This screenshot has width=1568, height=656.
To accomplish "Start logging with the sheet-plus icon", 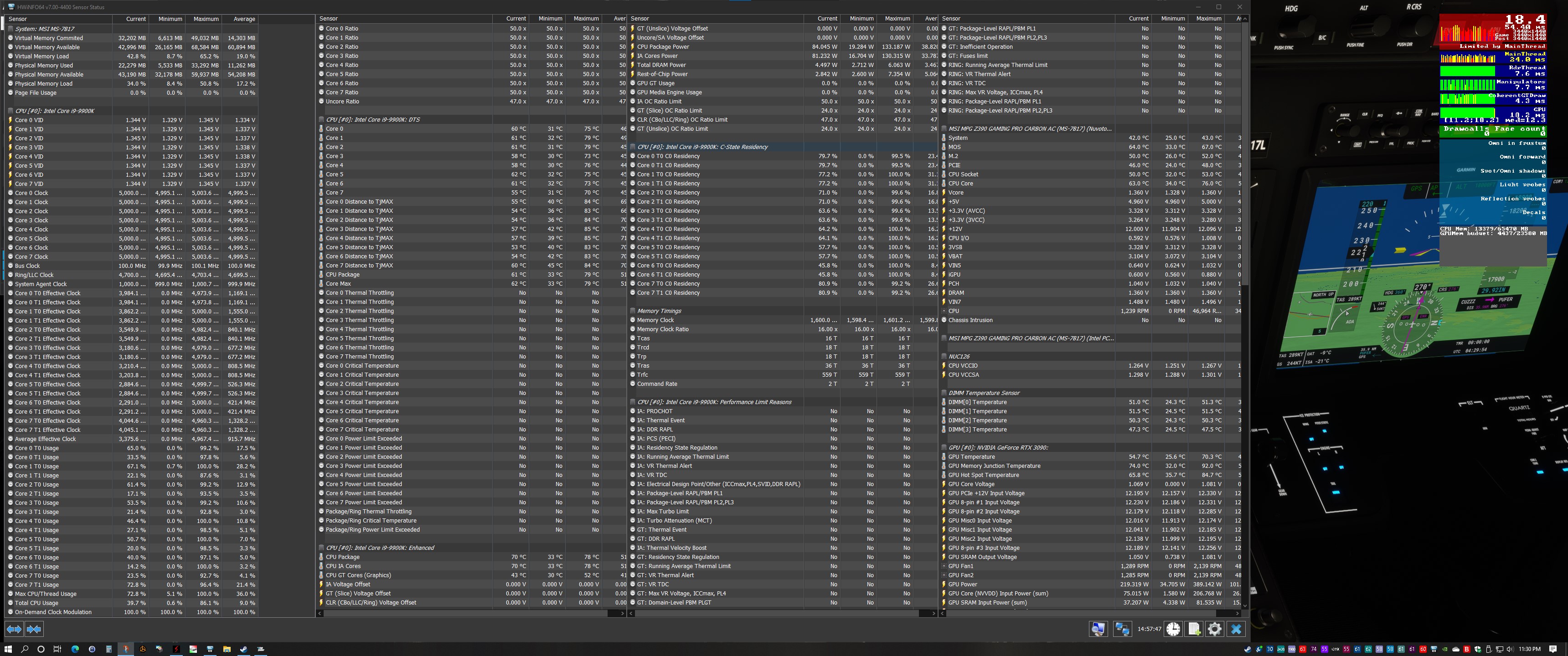I will pos(1194,629).
